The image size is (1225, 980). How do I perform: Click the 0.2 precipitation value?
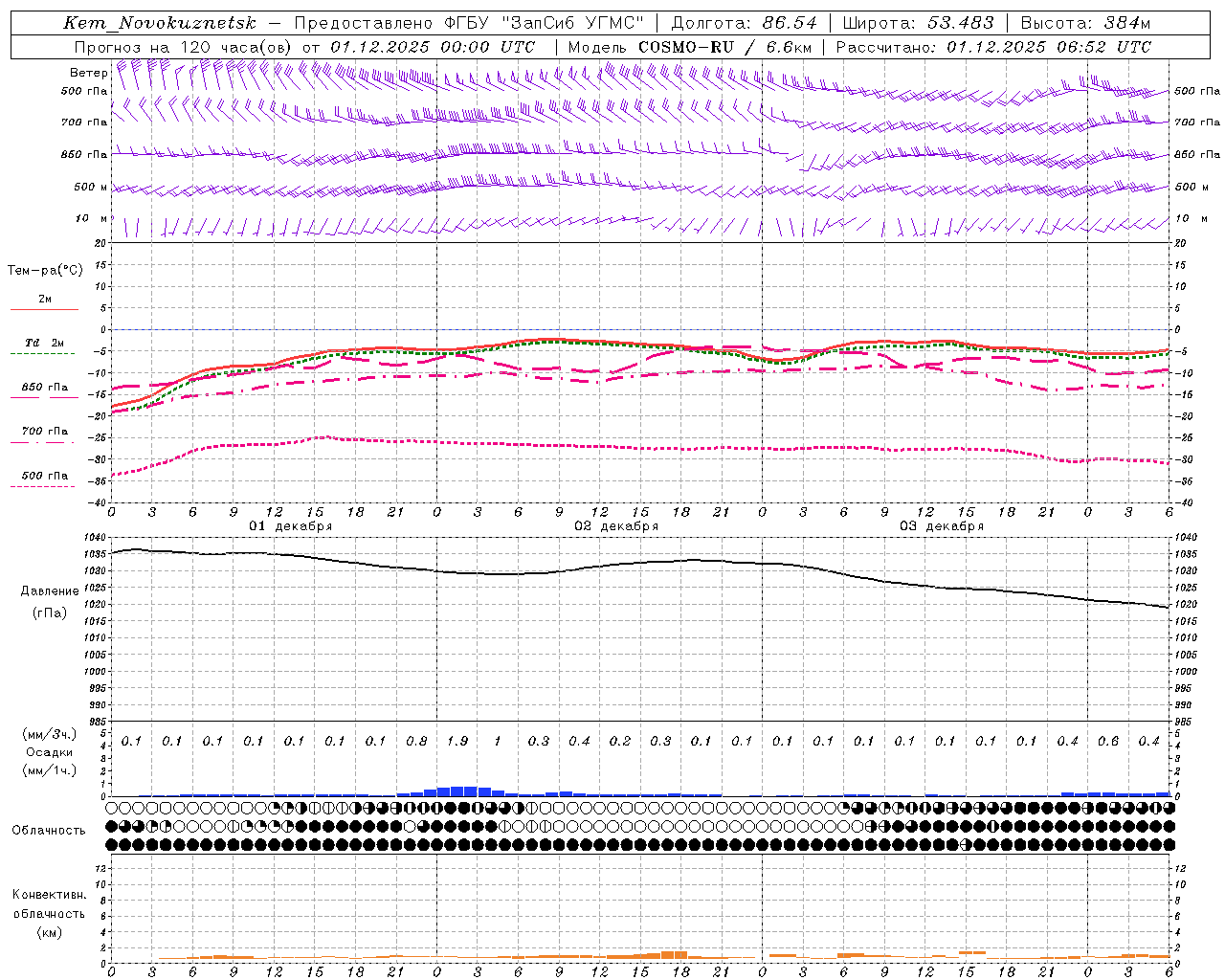[x=620, y=741]
